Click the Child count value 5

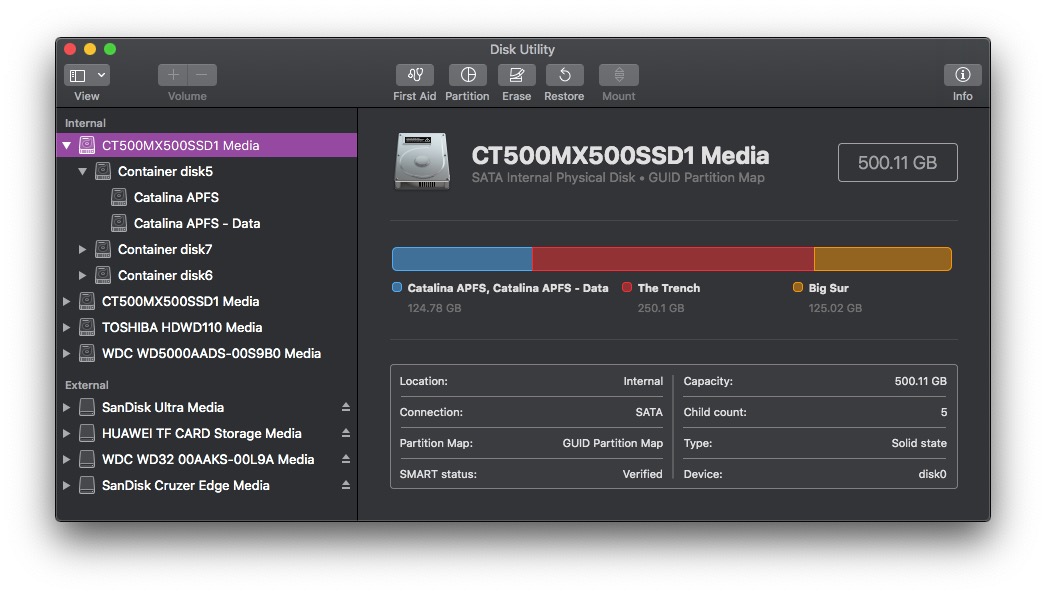(943, 412)
